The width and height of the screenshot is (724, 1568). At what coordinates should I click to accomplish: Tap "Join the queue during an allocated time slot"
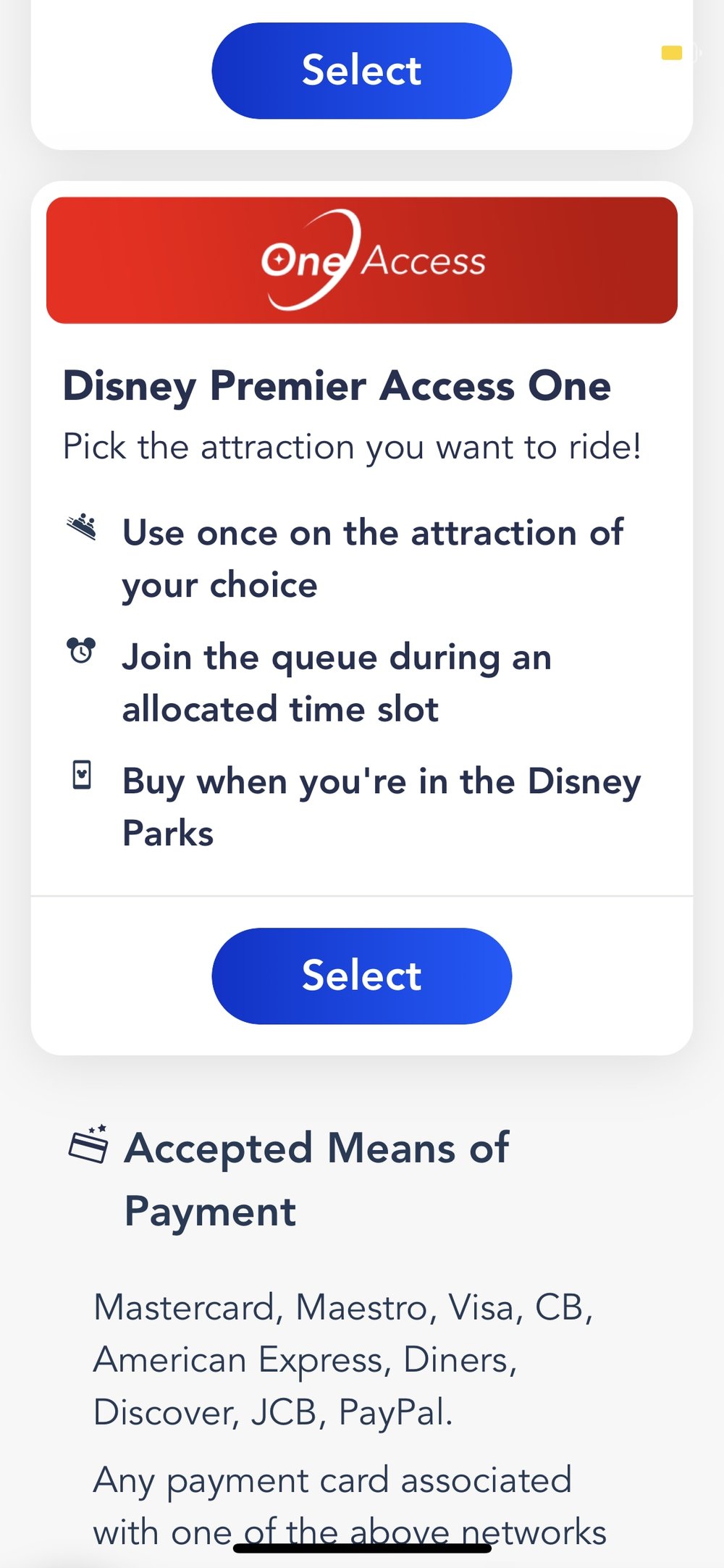pyautogui.click(x=337, y=682)
